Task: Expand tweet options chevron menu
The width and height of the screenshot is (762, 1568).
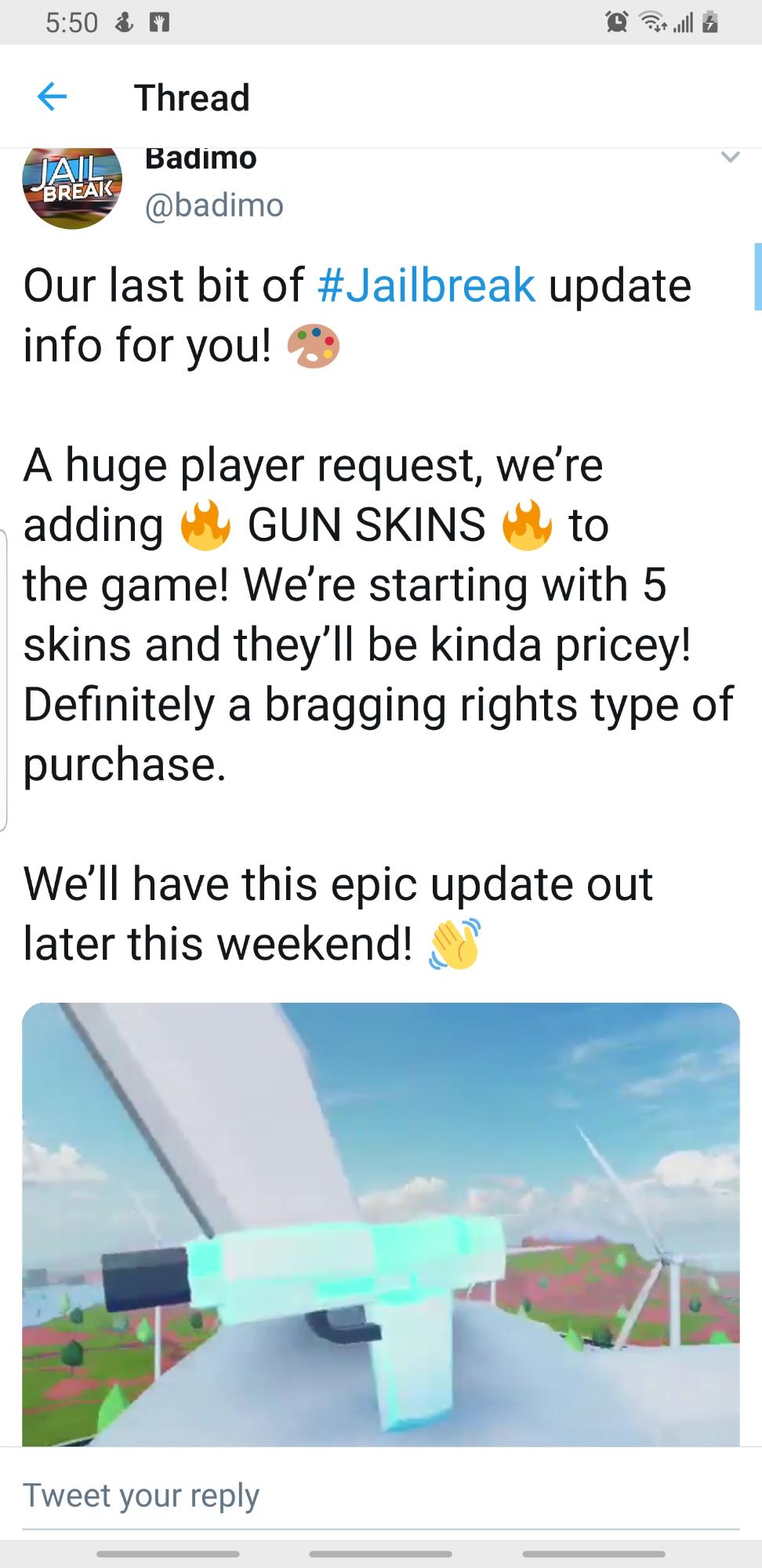Action: 730,158
